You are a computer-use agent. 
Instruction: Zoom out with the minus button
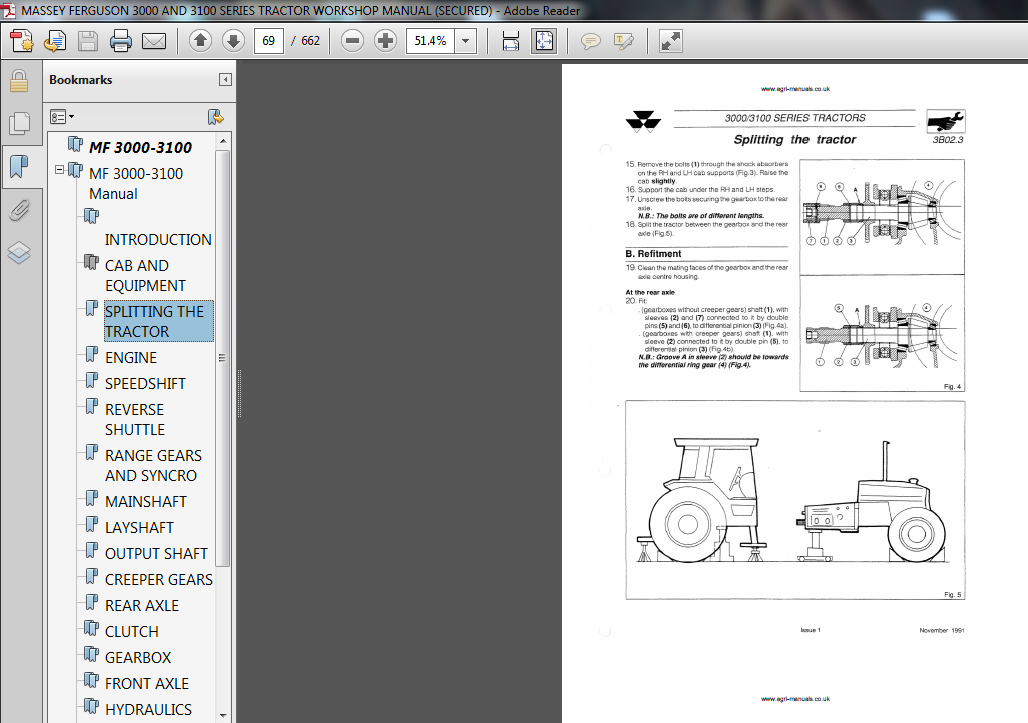pyautogui.click(x=352, y=41)
